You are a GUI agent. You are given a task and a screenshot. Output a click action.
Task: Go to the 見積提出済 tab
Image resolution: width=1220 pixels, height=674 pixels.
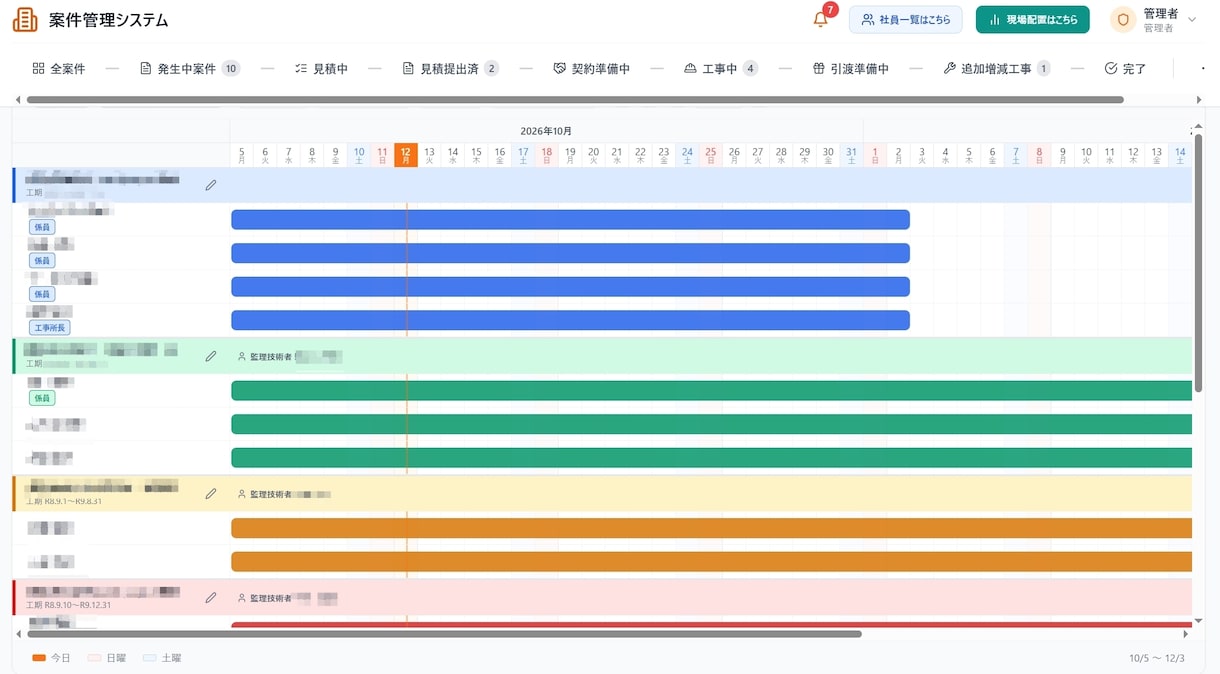click(x=450, y=69)
